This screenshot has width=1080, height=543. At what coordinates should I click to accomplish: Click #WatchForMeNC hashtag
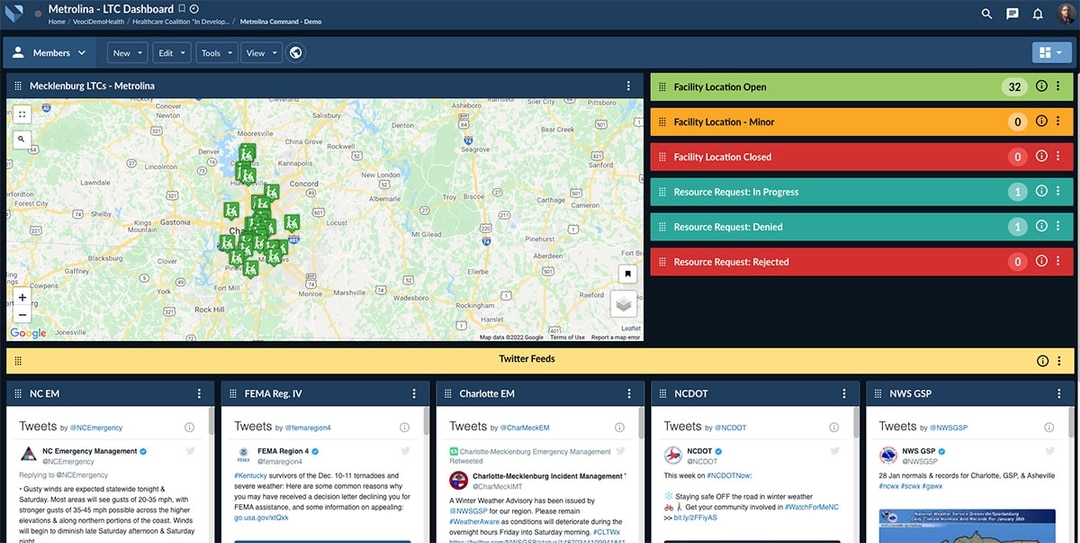coord(811,507)
